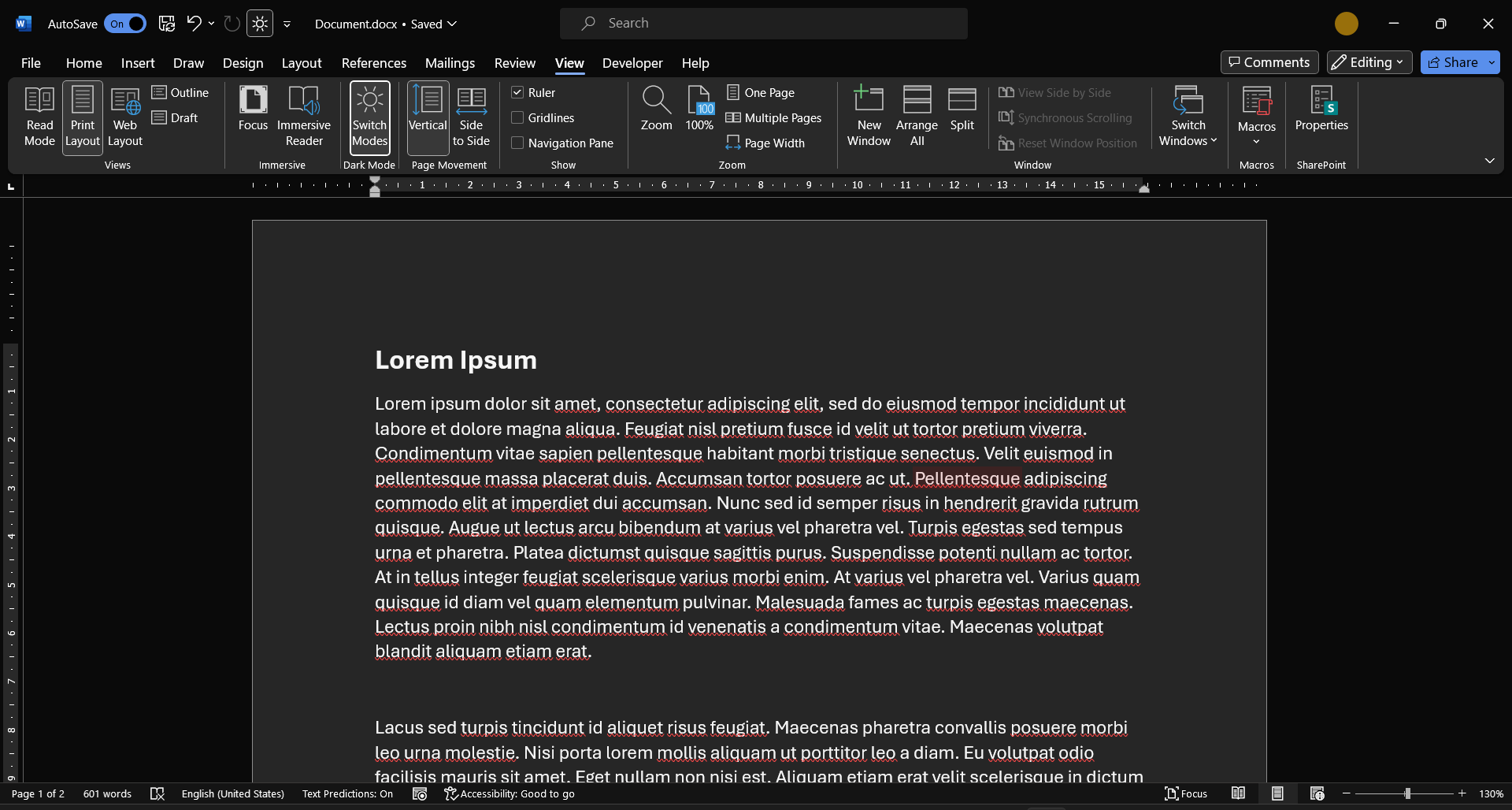Image resolution: width=1512 pixels, height=810 pixels.
Task: Switch to Read Mode view
Action: coord(39,117)
